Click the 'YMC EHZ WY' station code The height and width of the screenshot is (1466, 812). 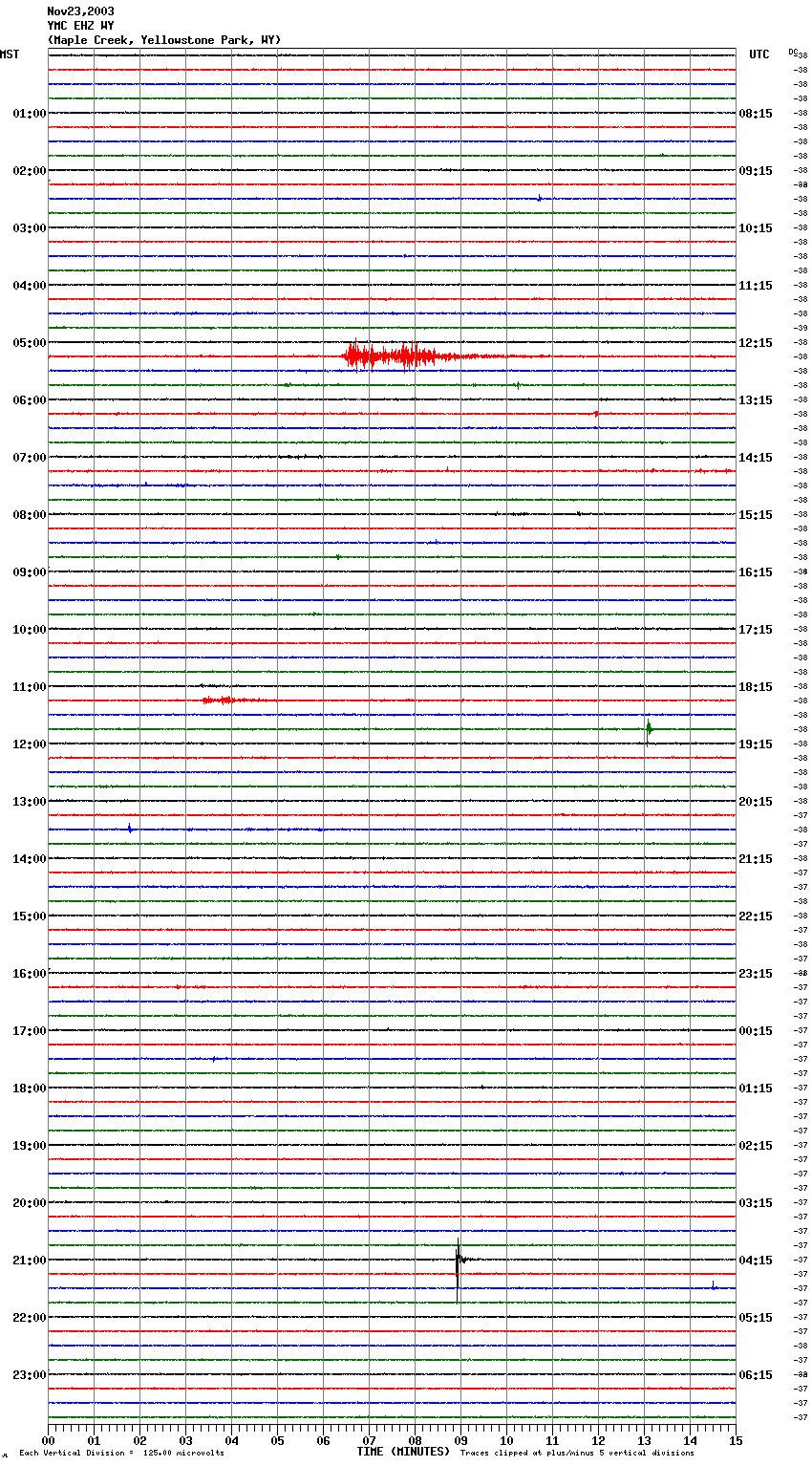pyautogui.click(x=80, y=26)
